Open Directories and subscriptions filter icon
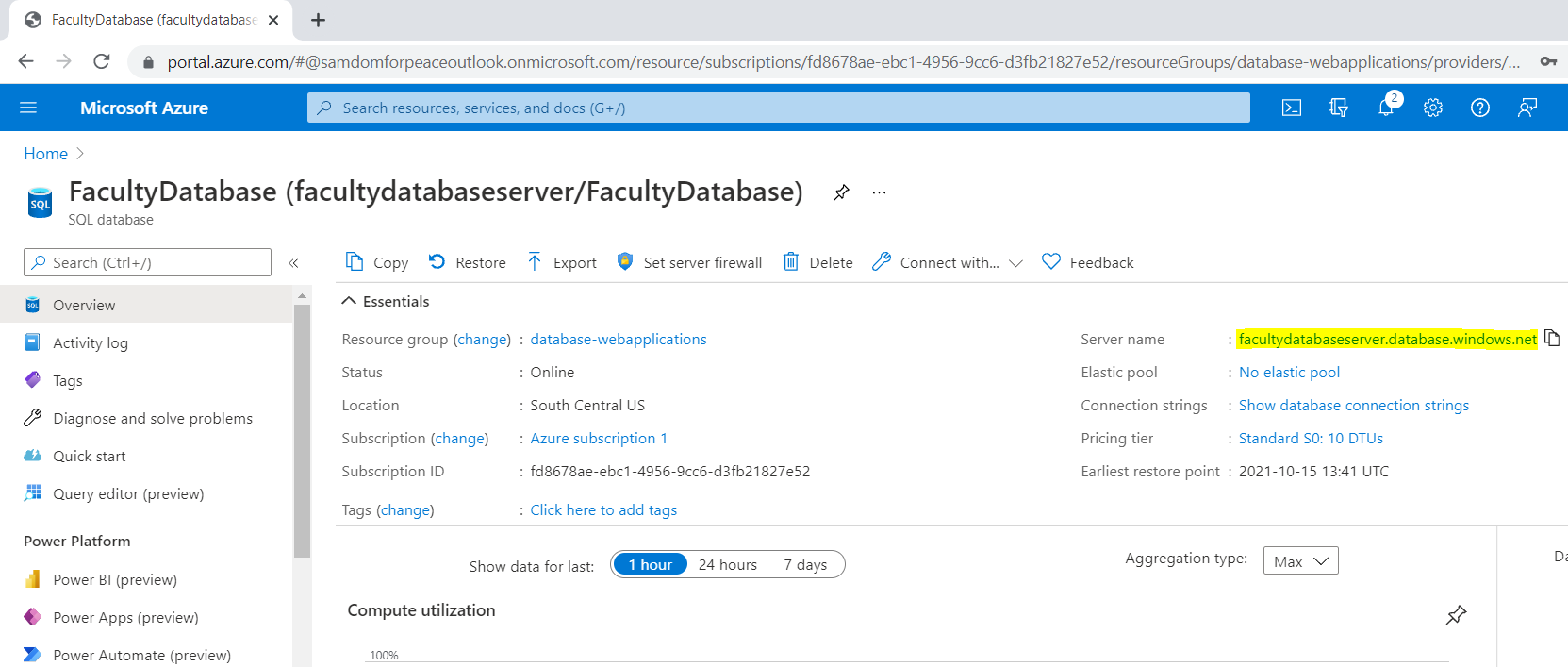The image size is (1568, 667). point(1339,108)
